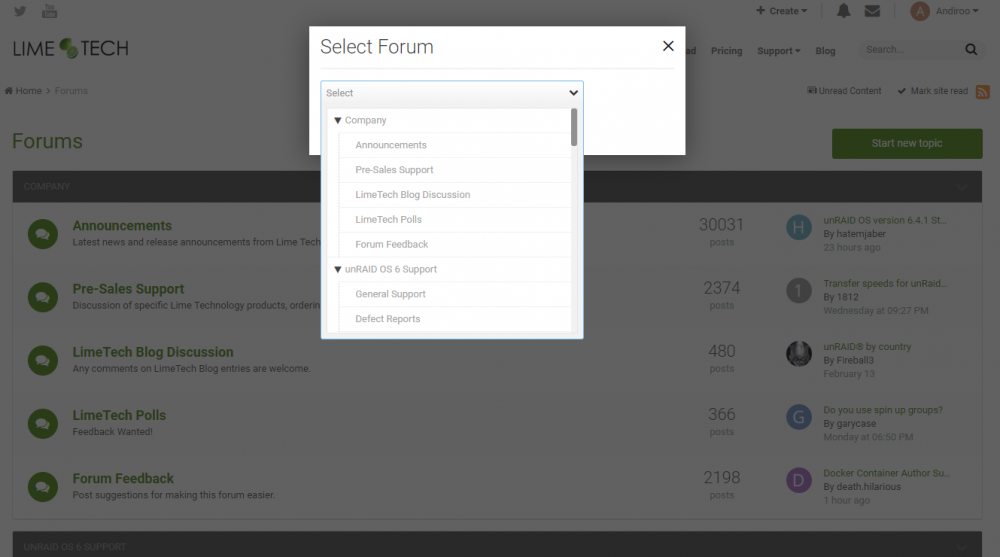Open topic 'unRAID OS version 6.4.1 St...'

[x=885, y=220]
